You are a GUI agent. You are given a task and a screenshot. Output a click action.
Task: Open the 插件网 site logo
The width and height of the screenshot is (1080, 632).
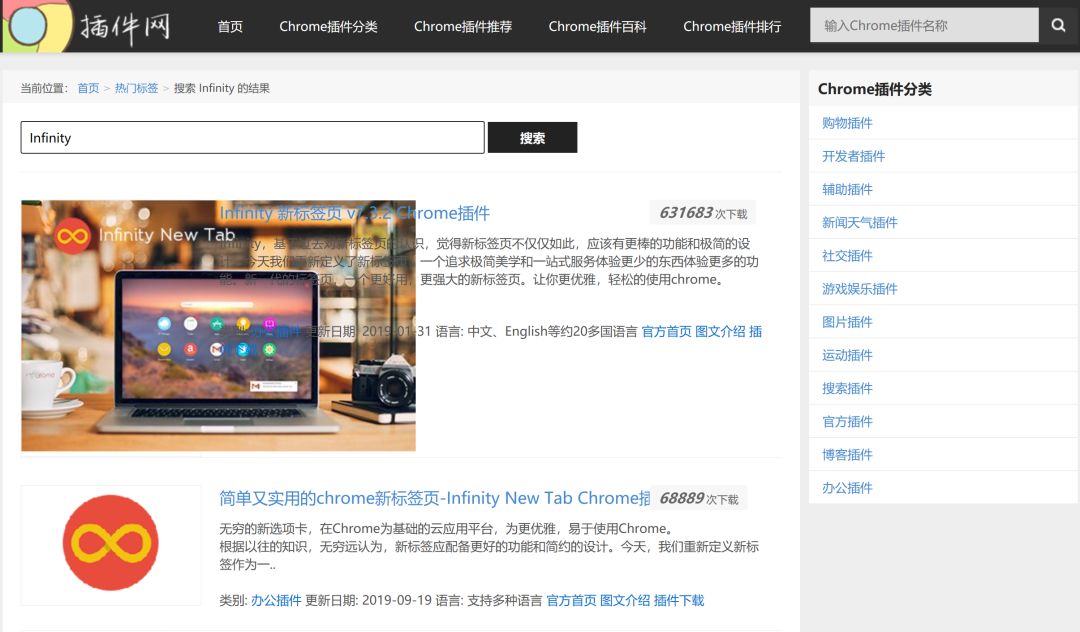[86, 26]
